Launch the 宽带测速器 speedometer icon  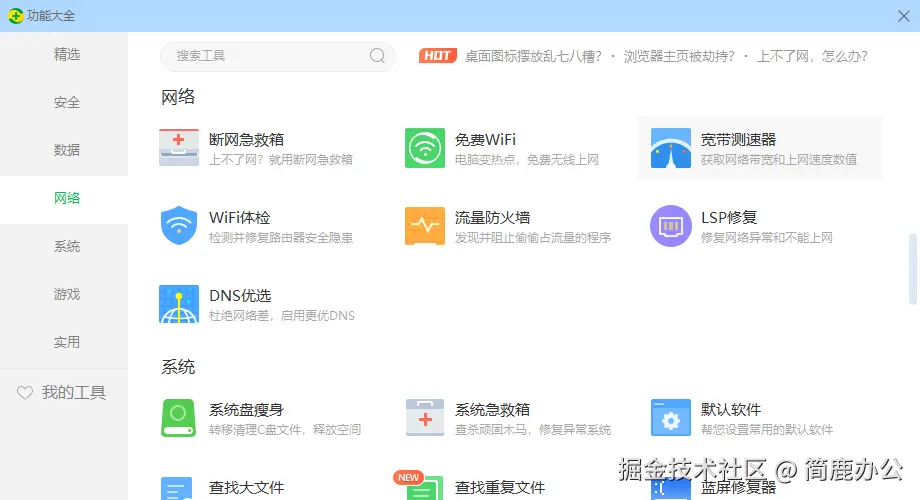coord(671,148)
